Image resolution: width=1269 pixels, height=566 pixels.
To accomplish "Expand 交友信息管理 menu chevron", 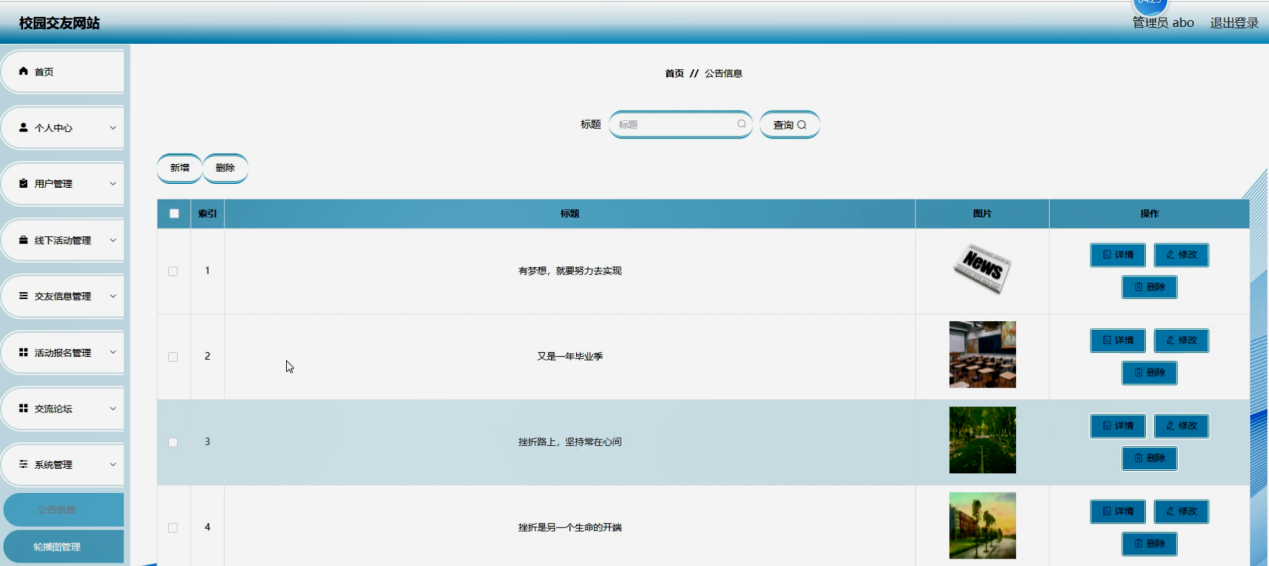I will (113, 296).
